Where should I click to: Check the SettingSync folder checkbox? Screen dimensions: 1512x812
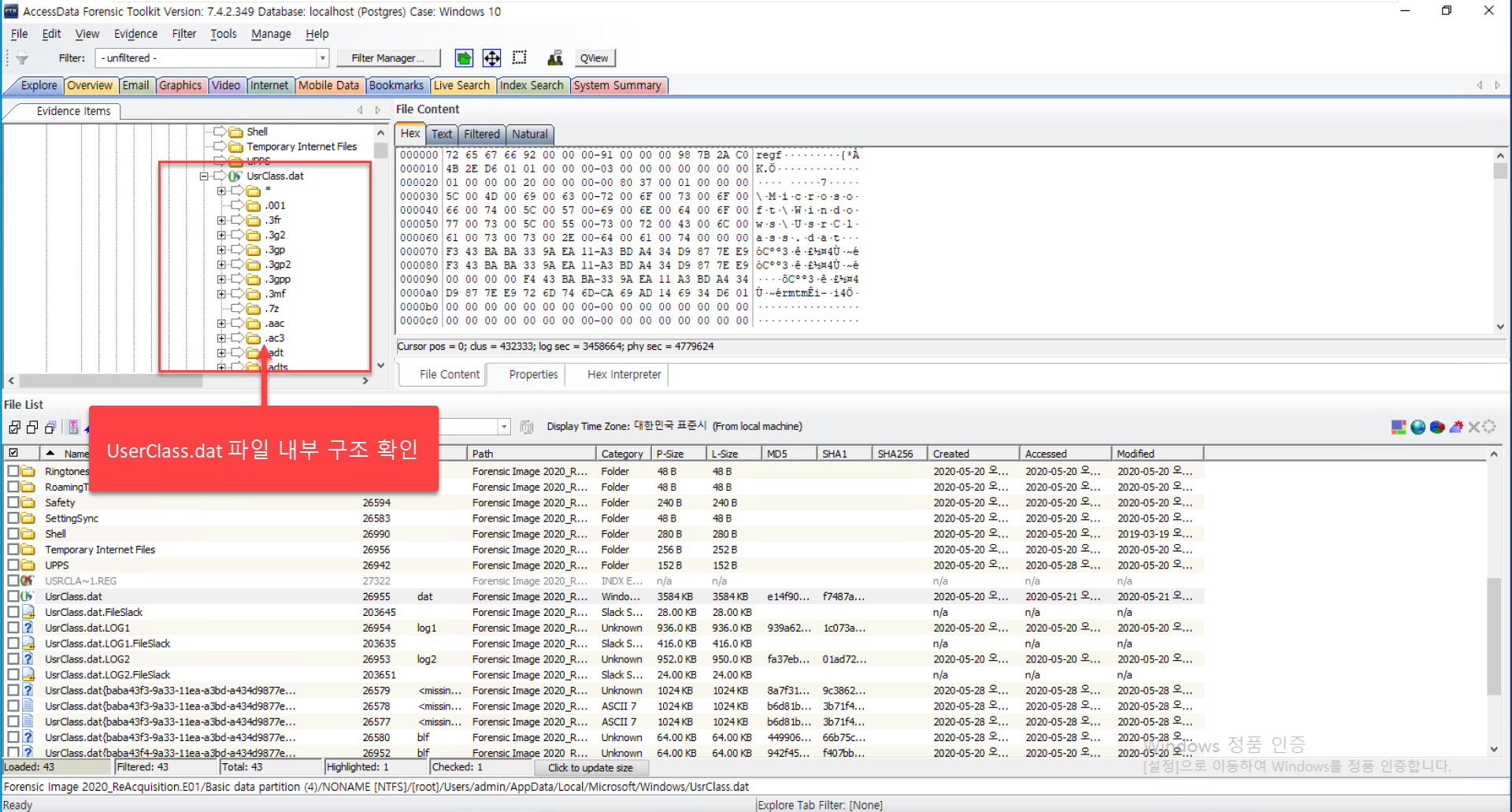[13, 518]
